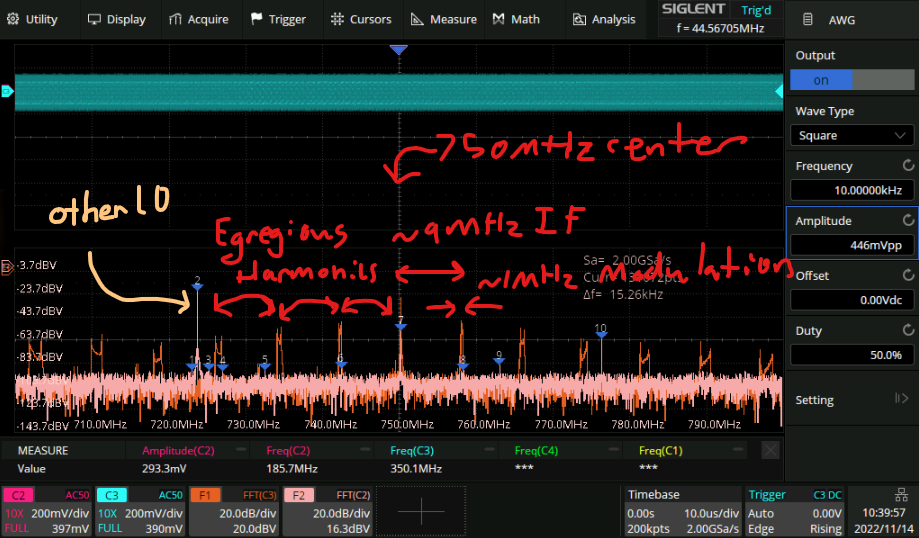Open the Math menu

coord(517,19)
